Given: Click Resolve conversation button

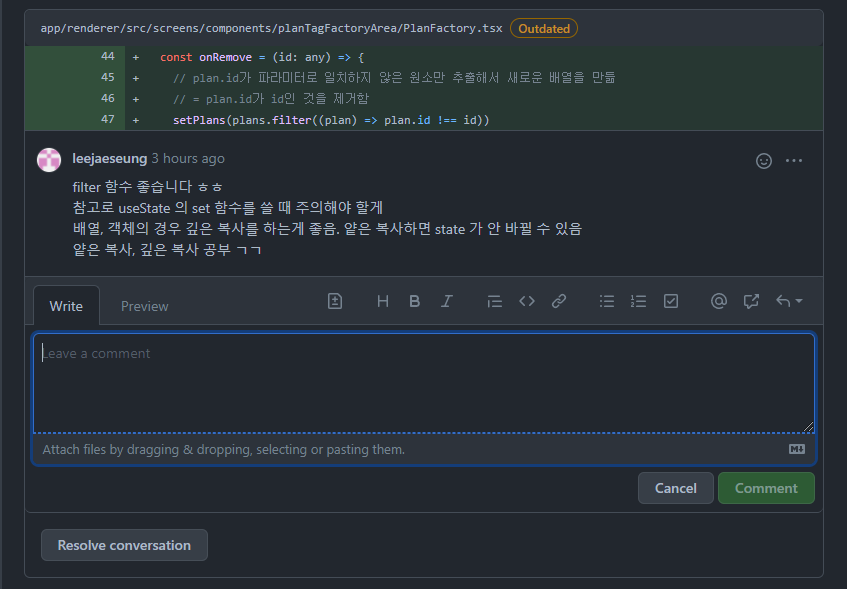Looking at the screenshot, I should [x=124, y=545].
